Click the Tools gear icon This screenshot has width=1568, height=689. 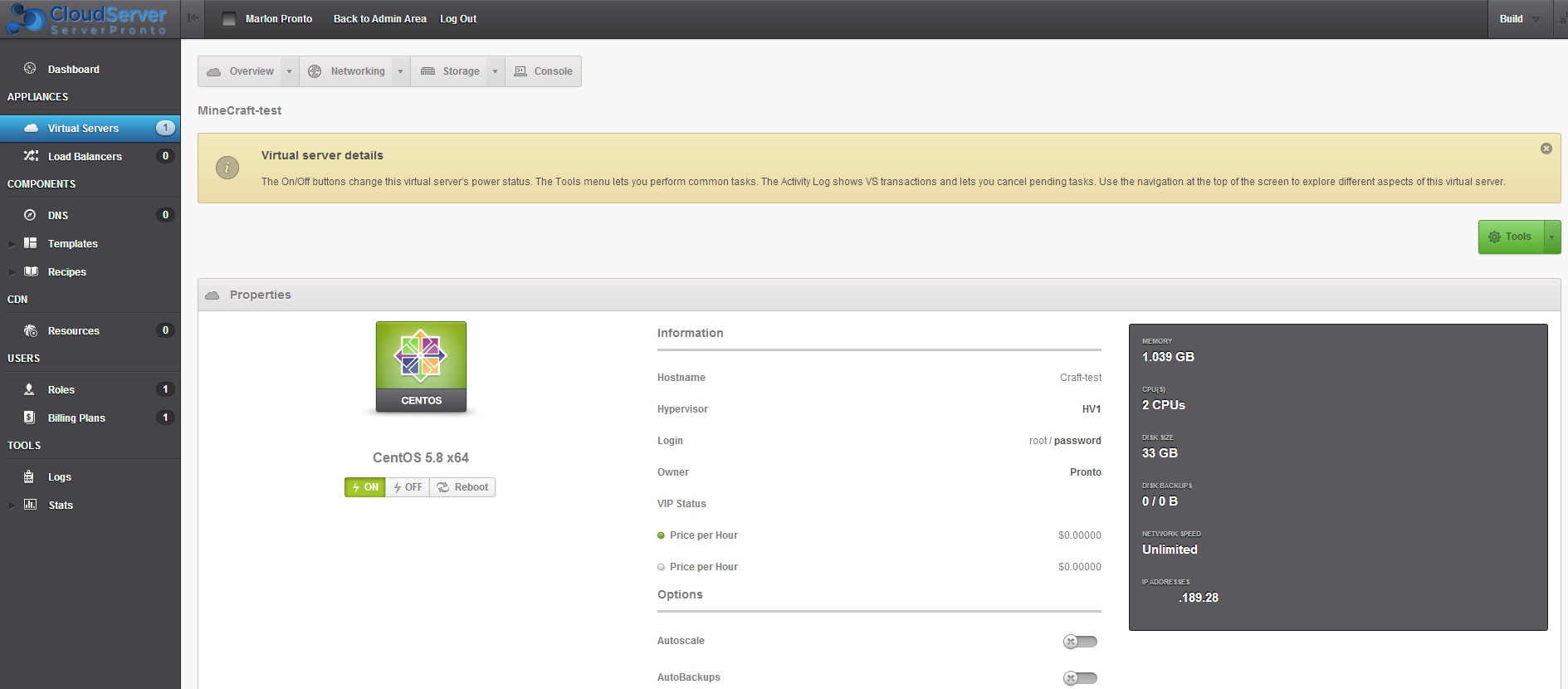1494,237
